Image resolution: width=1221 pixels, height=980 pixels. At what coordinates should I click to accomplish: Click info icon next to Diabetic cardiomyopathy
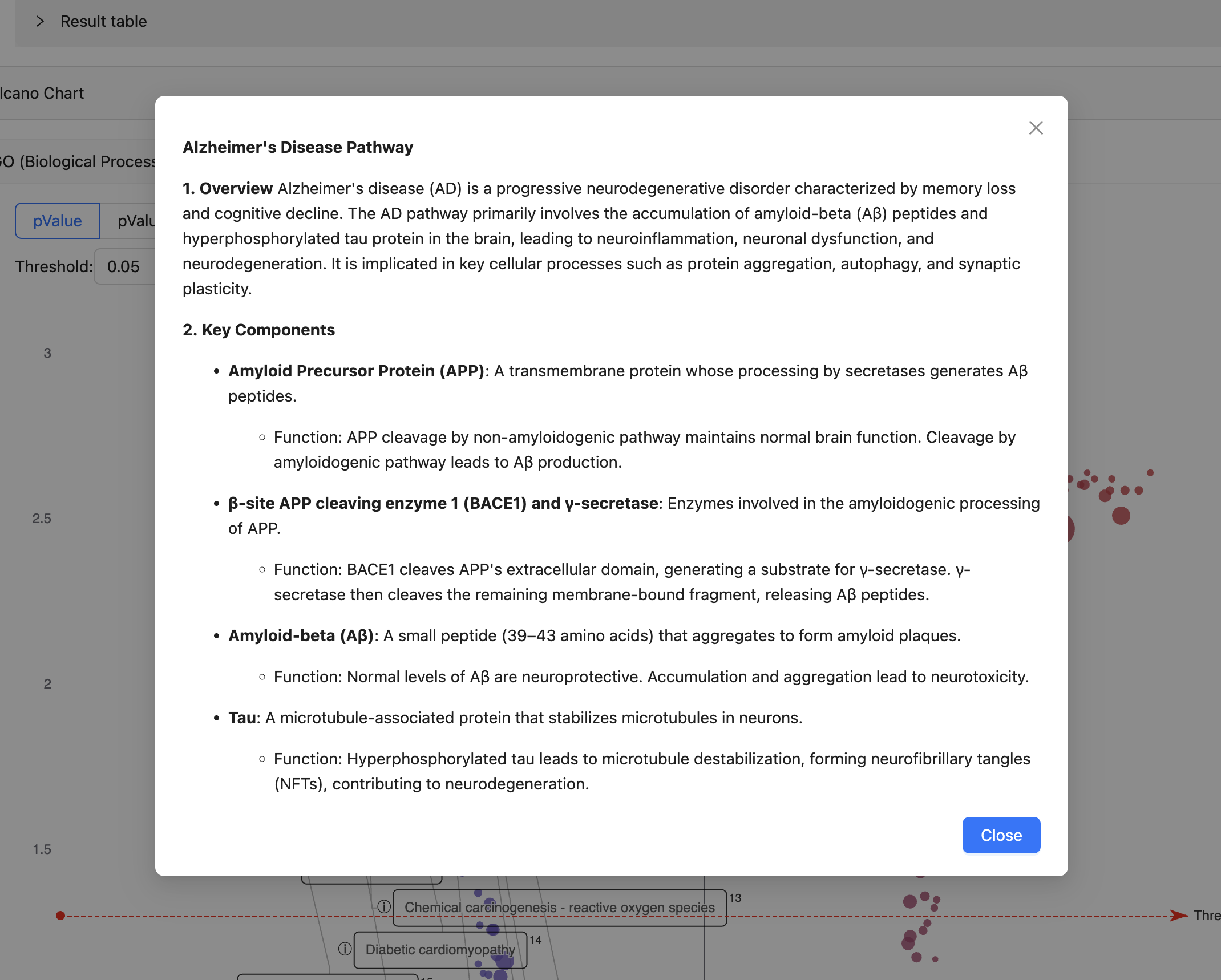(345, 949)
